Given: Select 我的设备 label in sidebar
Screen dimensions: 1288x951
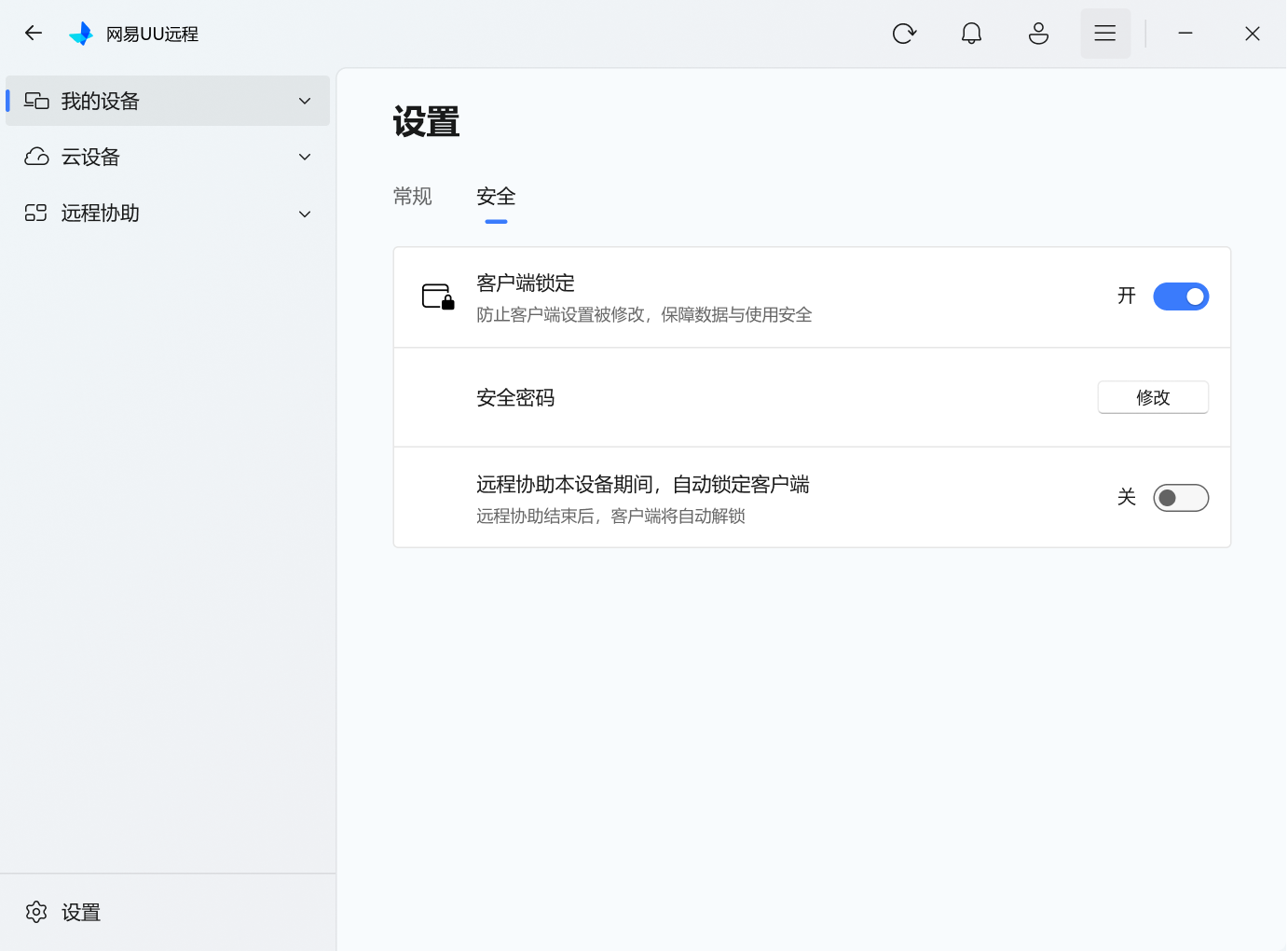Looking at the screenshot, I should (x=101, y=101).
